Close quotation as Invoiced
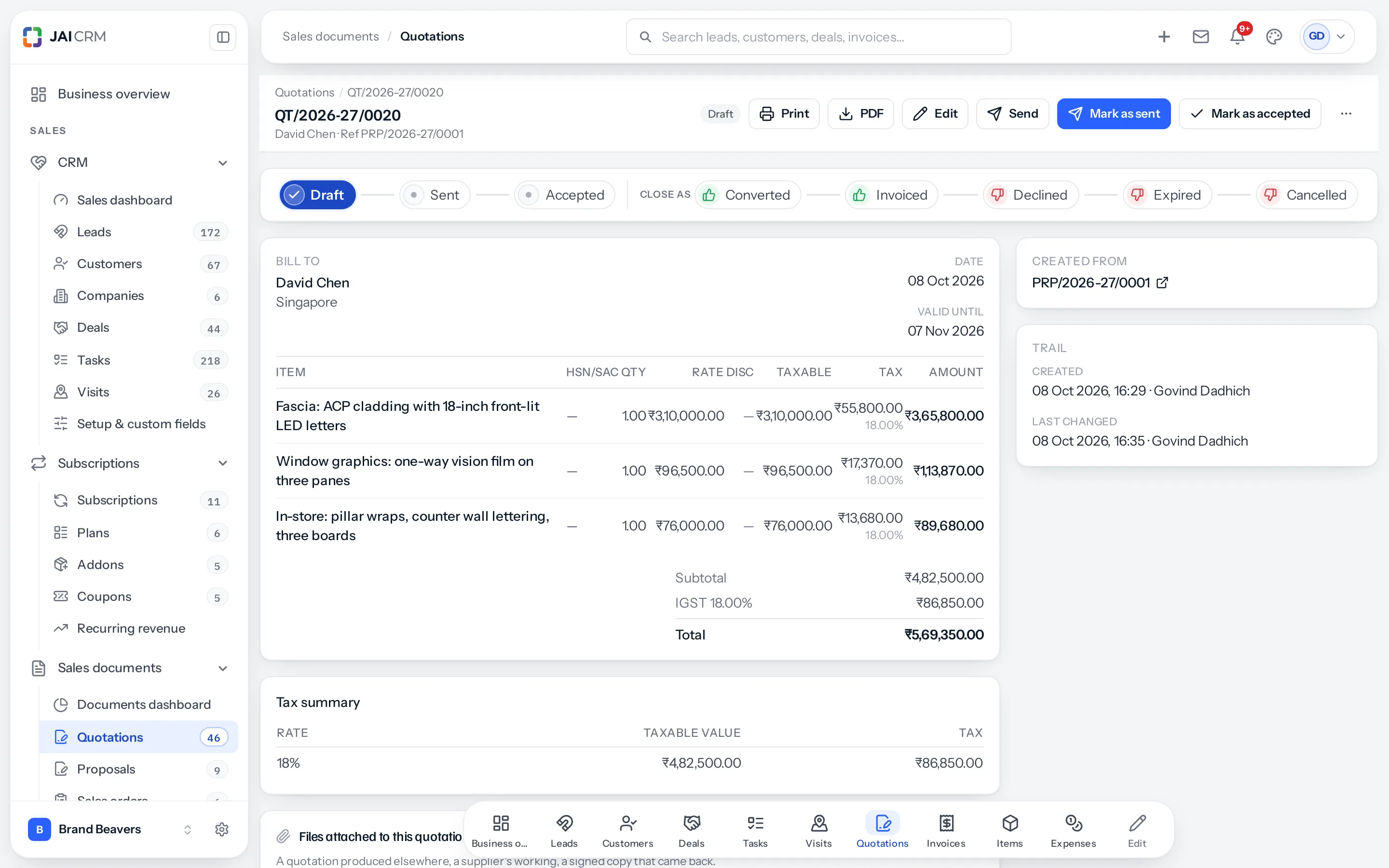1389x868 pixels. coord(891,195)
